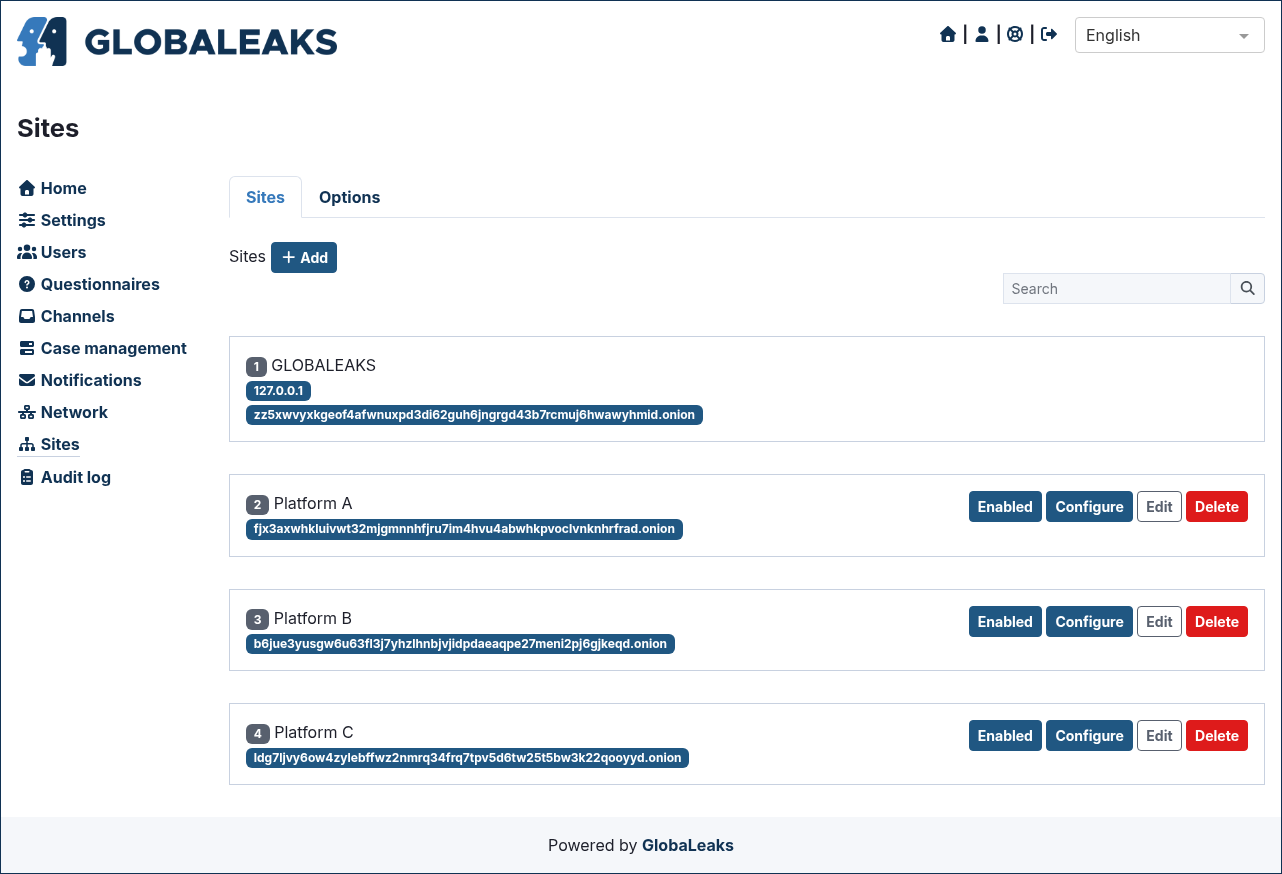Click Edit for Platform B
The width and height of the screenshot is (1282, 874).
click(x=1159, y=621)
